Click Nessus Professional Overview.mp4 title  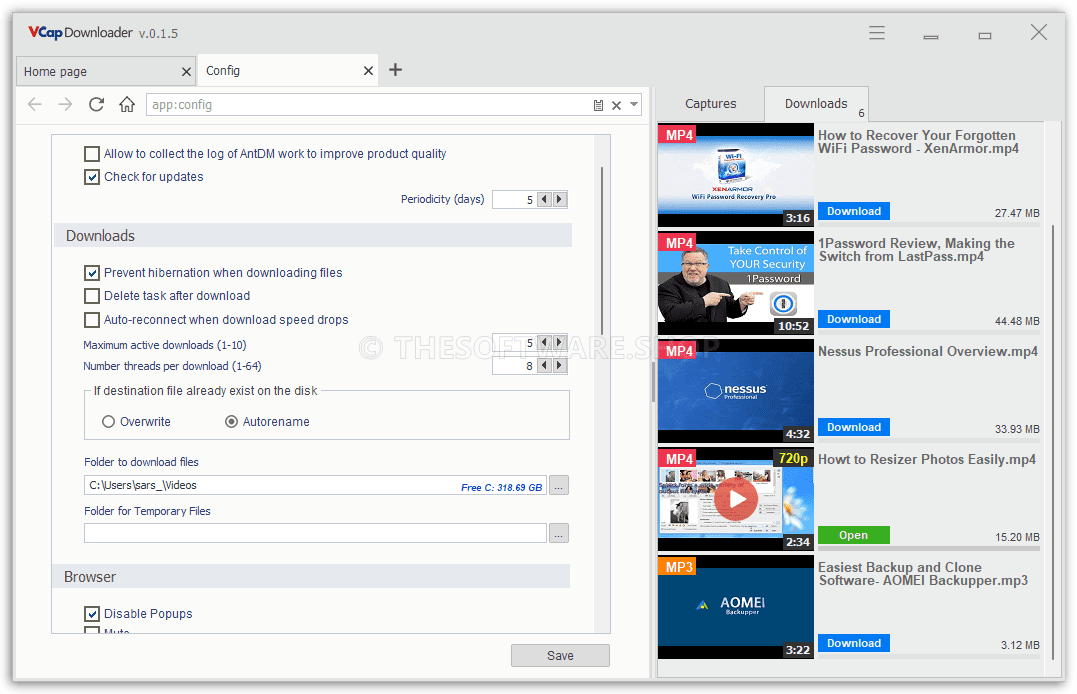tap(928, 351)
